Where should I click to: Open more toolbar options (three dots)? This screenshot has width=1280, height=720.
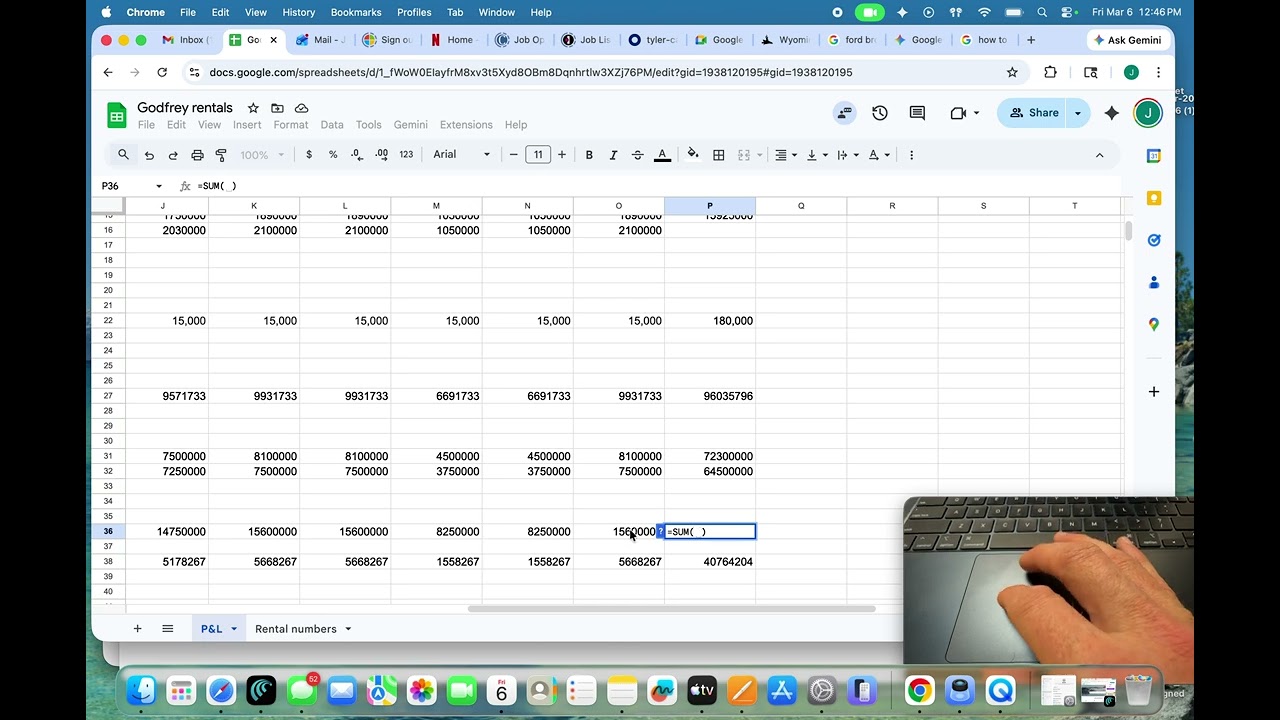click(911, 155)
